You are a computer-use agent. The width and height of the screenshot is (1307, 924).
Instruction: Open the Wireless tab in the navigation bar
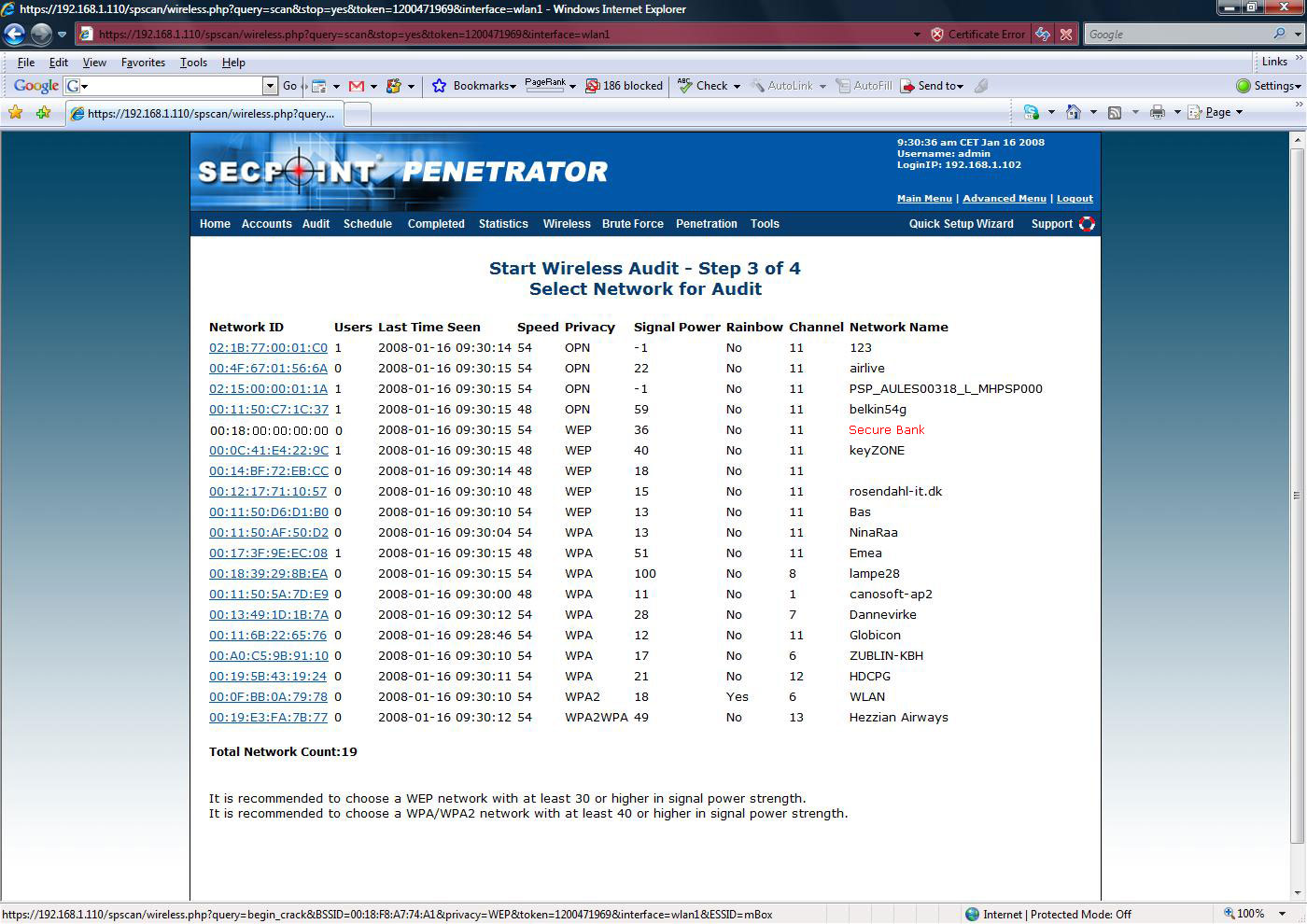[x=567, y=224]
